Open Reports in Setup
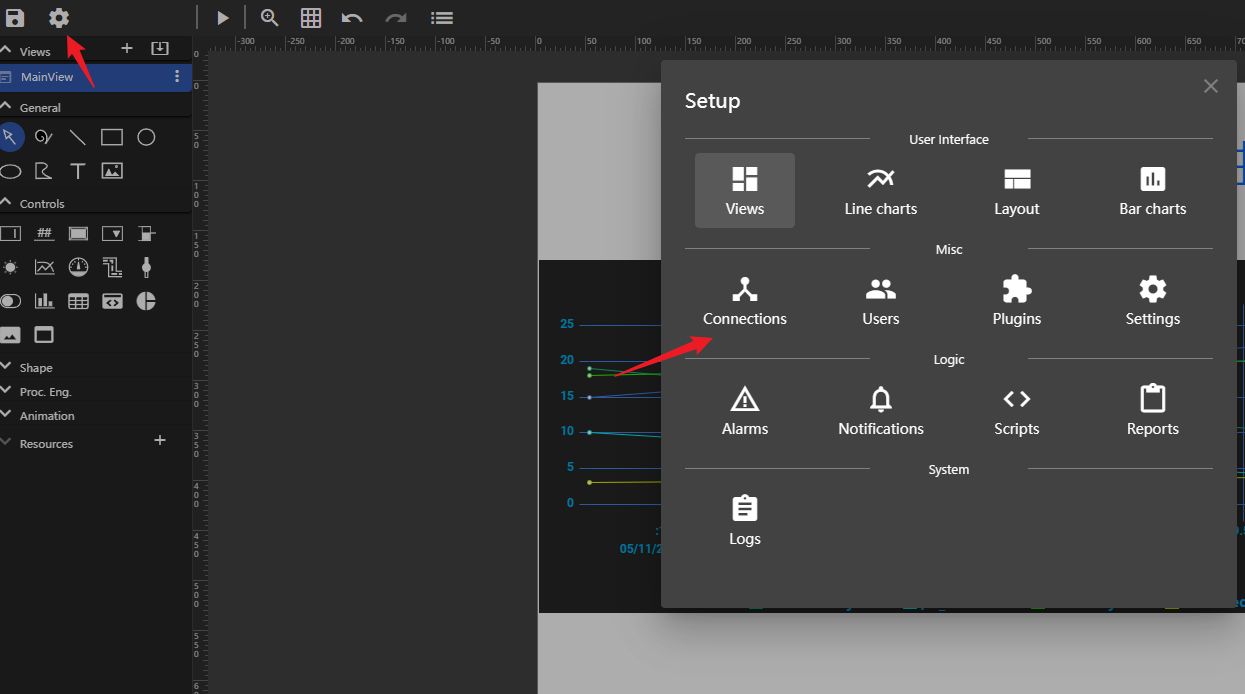Image resolution: width=1245 pixels, height=694 pixels. [1153, 410]
